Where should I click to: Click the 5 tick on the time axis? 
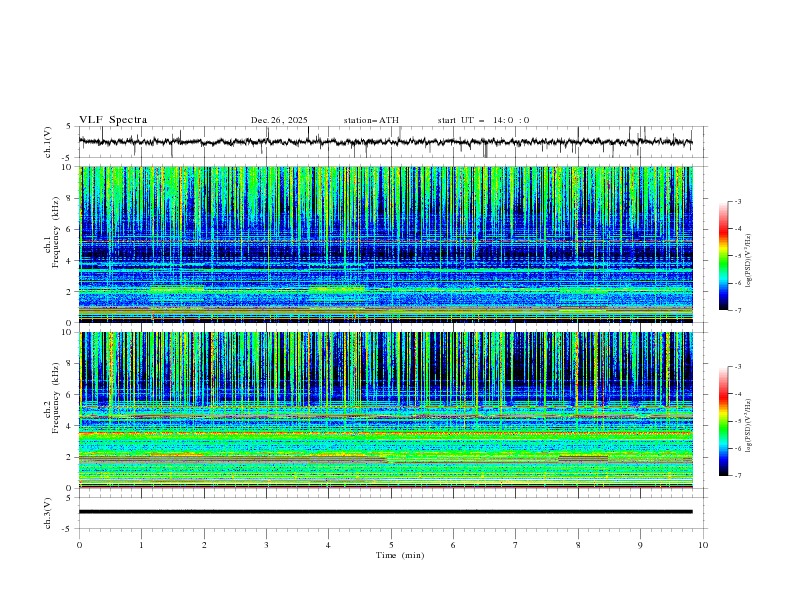click(x=391, y=544)
